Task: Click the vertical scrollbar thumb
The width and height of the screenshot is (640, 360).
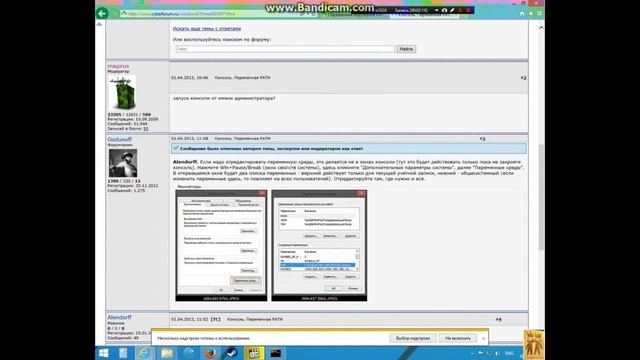Action: point(541,197)
